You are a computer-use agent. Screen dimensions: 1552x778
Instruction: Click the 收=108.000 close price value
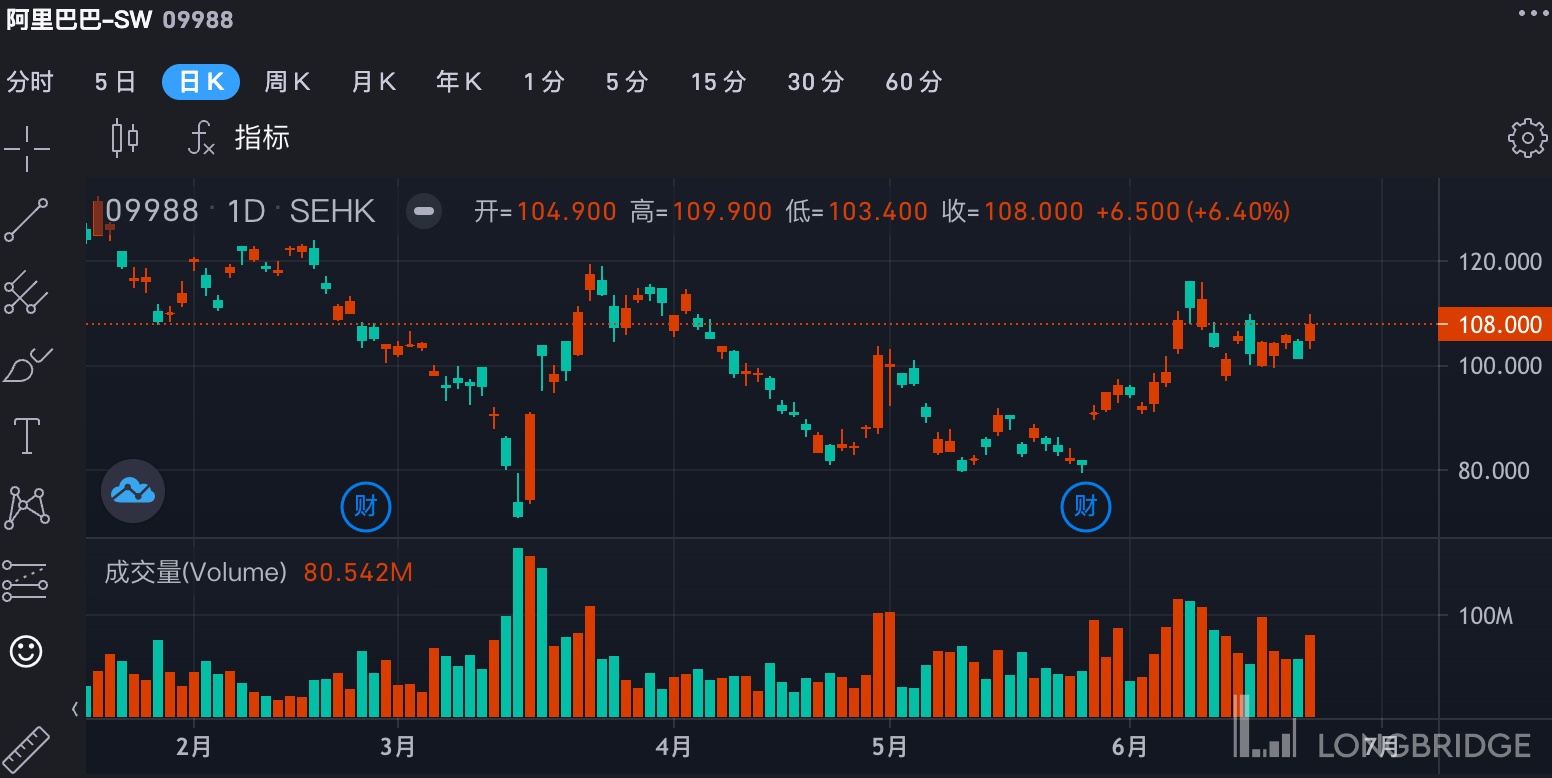[1013, 211]
